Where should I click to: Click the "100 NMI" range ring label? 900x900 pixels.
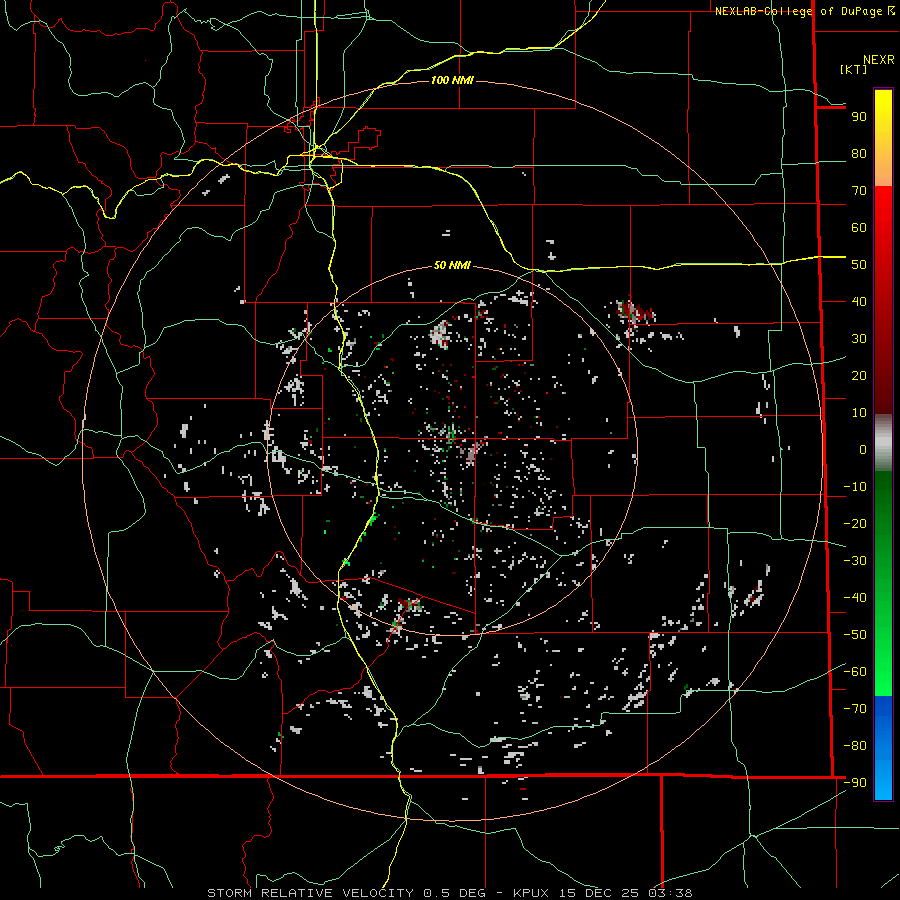point(452,80)
